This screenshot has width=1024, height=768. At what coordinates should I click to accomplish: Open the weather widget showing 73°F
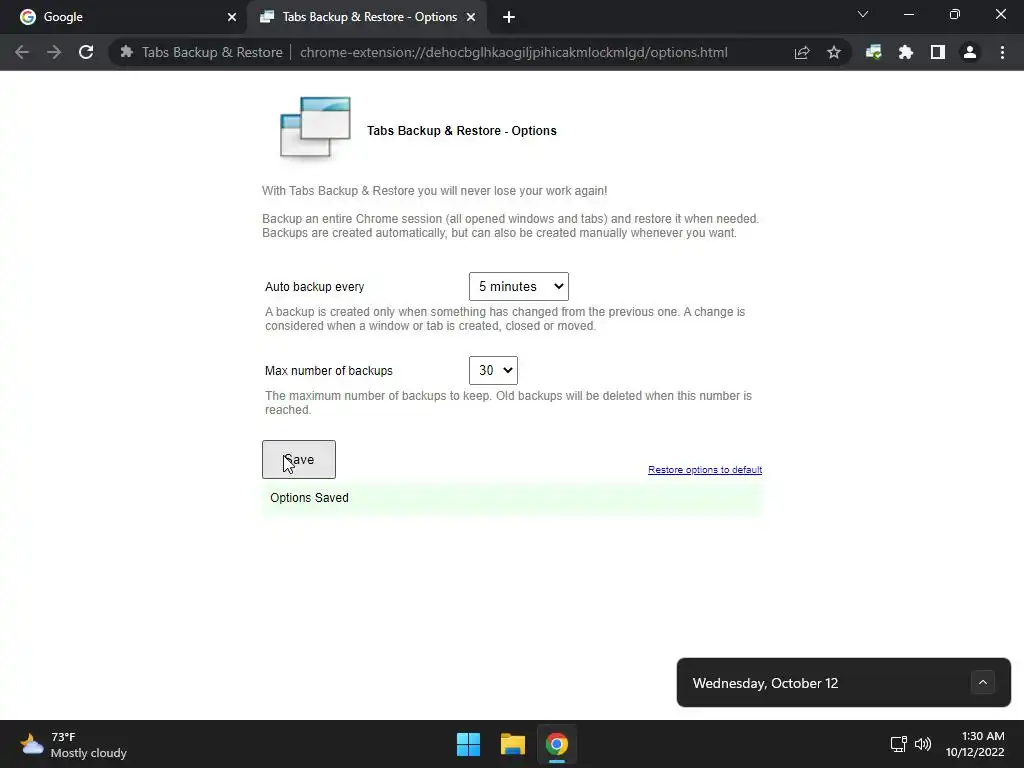tap(73, 744)
